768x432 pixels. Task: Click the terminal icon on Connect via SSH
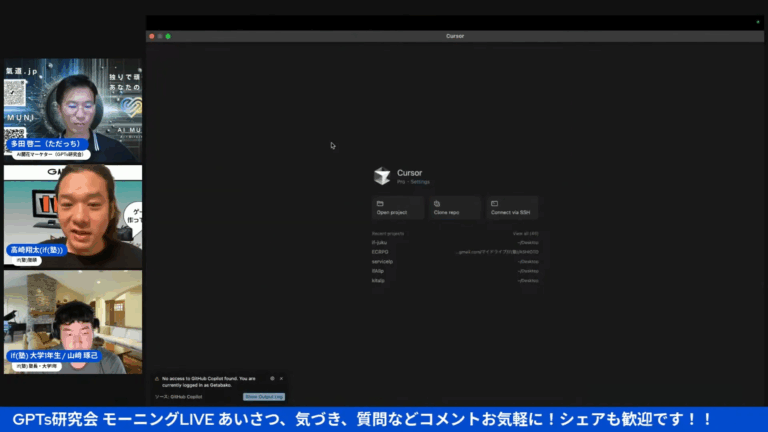(x=494, y=204)
